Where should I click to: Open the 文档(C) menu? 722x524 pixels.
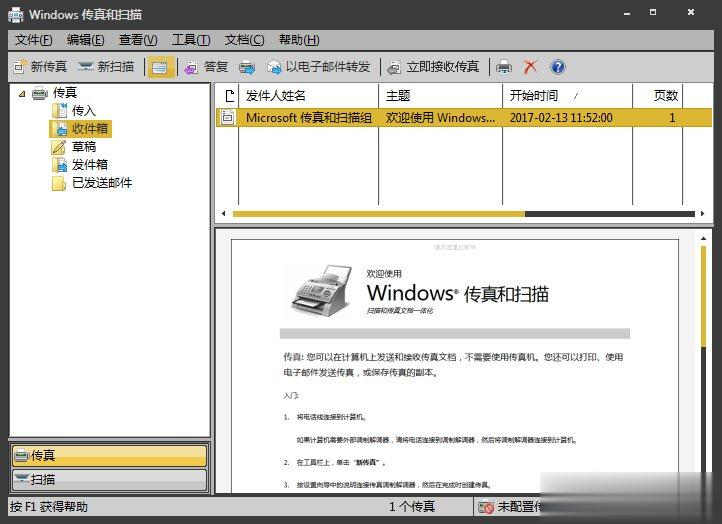(x=244, y=40)
